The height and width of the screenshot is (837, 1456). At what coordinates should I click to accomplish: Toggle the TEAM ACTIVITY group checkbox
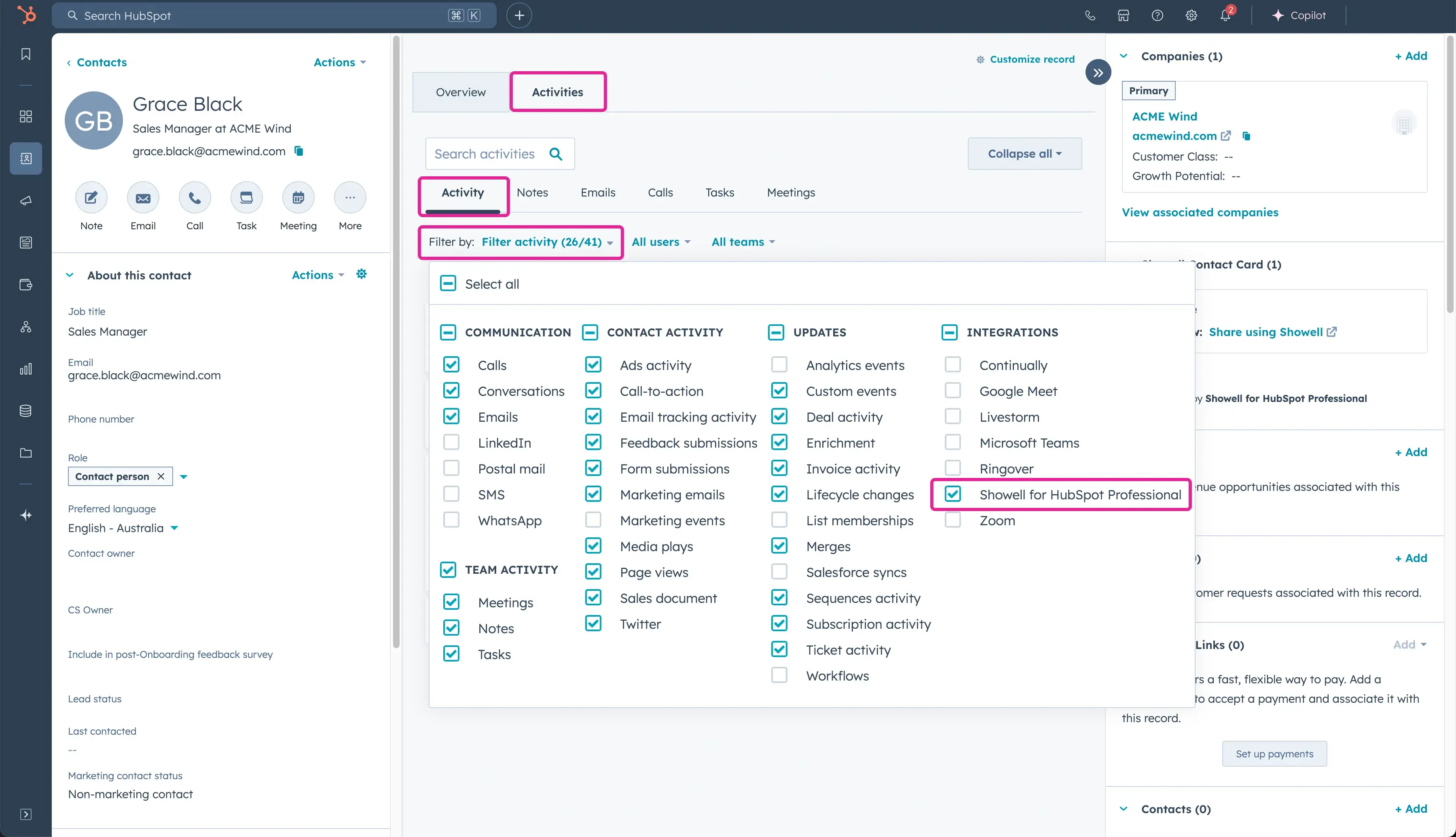448,570
